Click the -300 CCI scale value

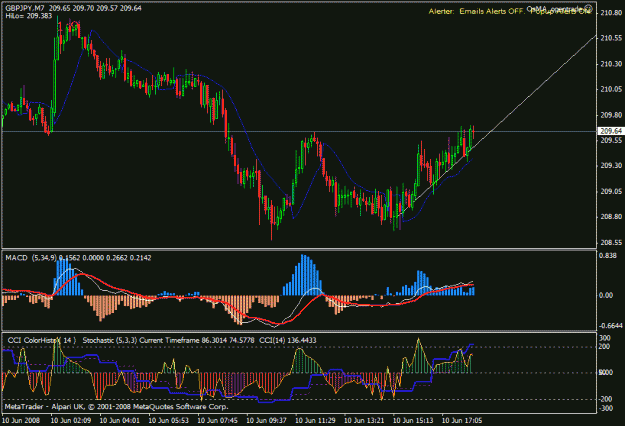click(x=606, y=408)
